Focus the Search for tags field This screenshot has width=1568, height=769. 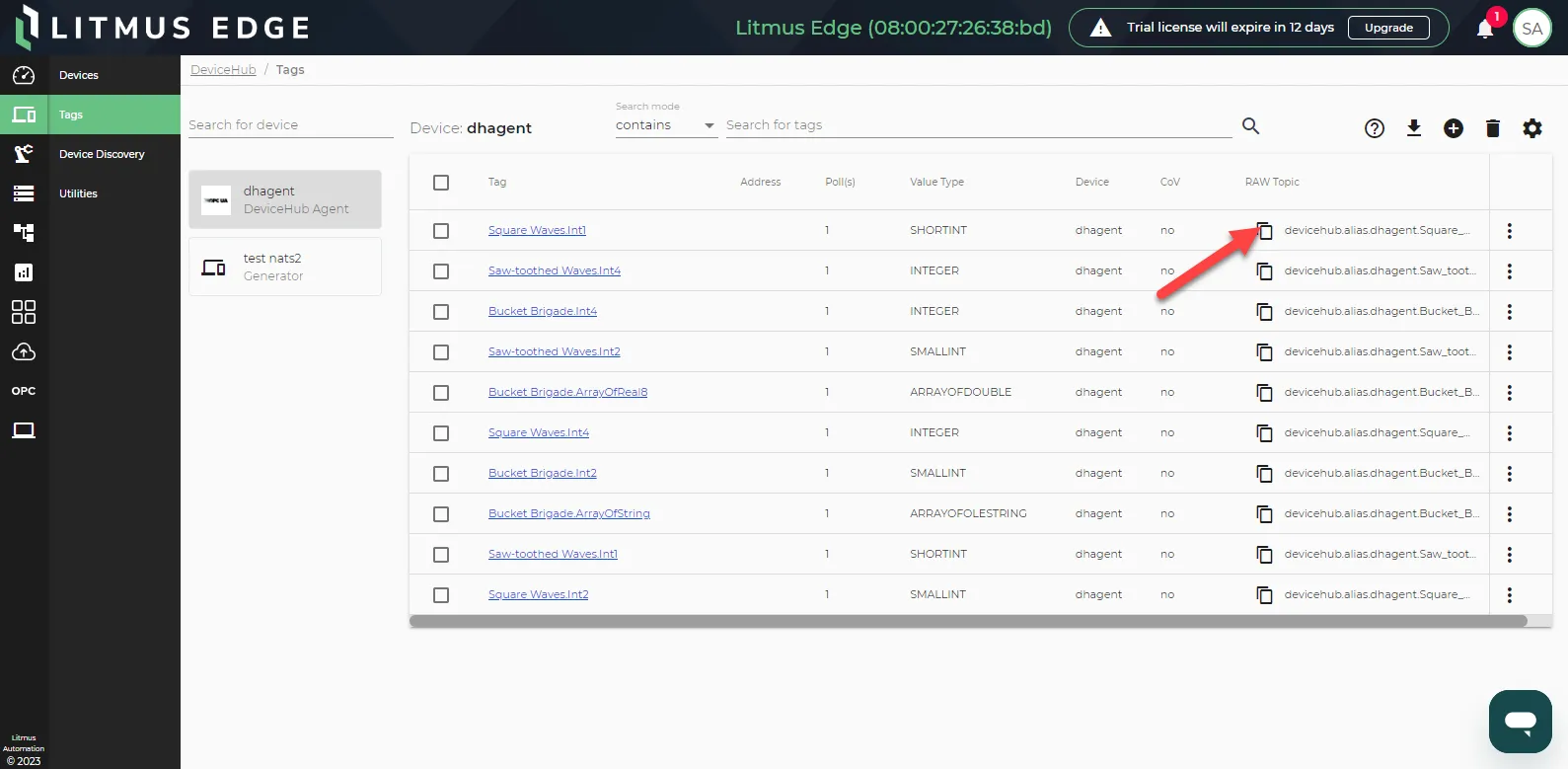click(979, 125)
